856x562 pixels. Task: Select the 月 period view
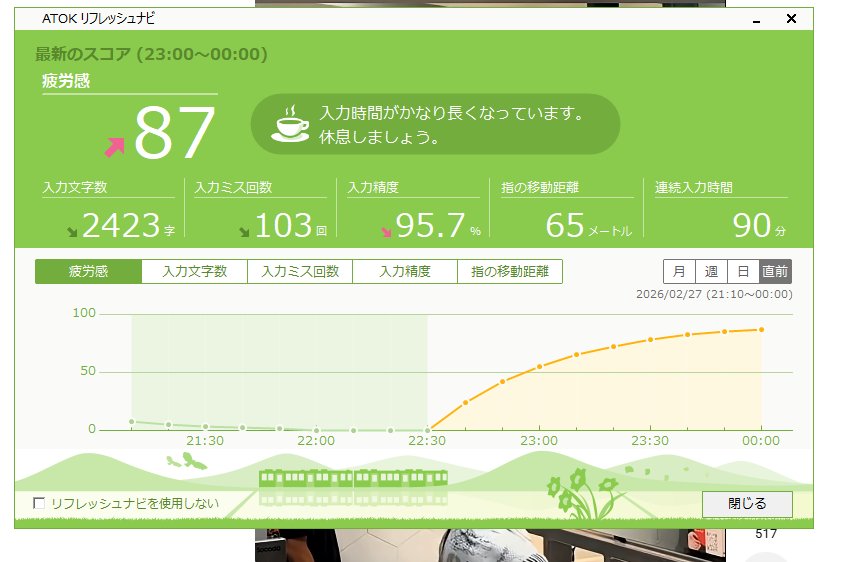pos(679,272)
